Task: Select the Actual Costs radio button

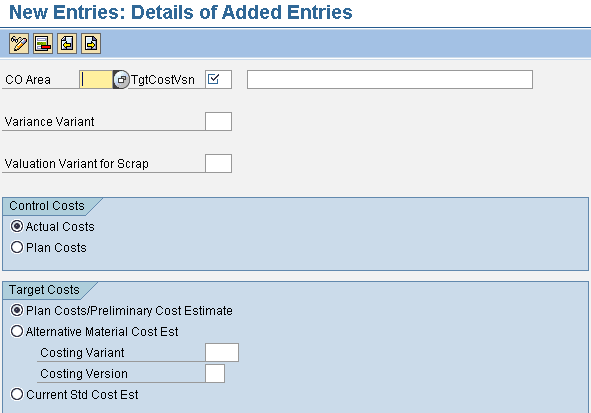Action: (17, 226)
